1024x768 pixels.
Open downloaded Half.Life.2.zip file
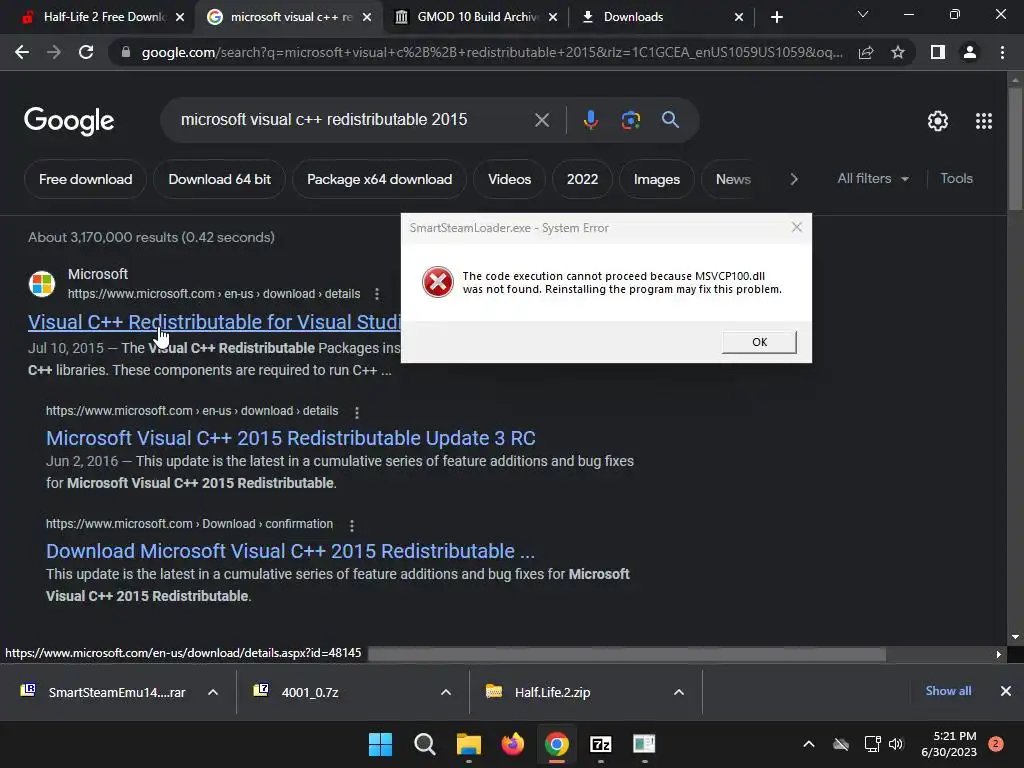(539, 692)
